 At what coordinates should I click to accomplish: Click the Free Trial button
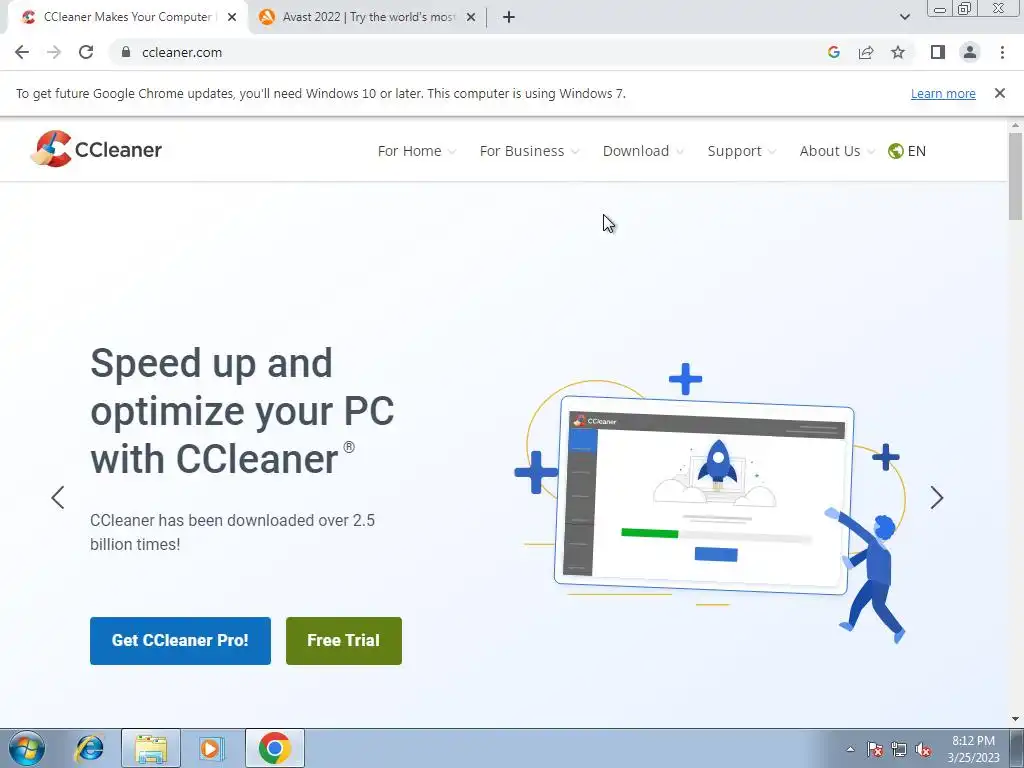344,641
